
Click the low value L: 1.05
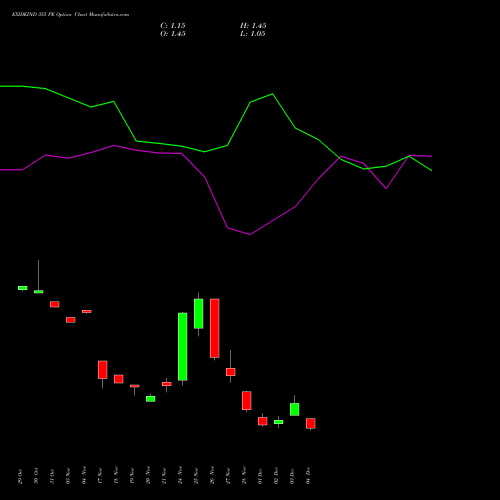[x=253, y=34]
